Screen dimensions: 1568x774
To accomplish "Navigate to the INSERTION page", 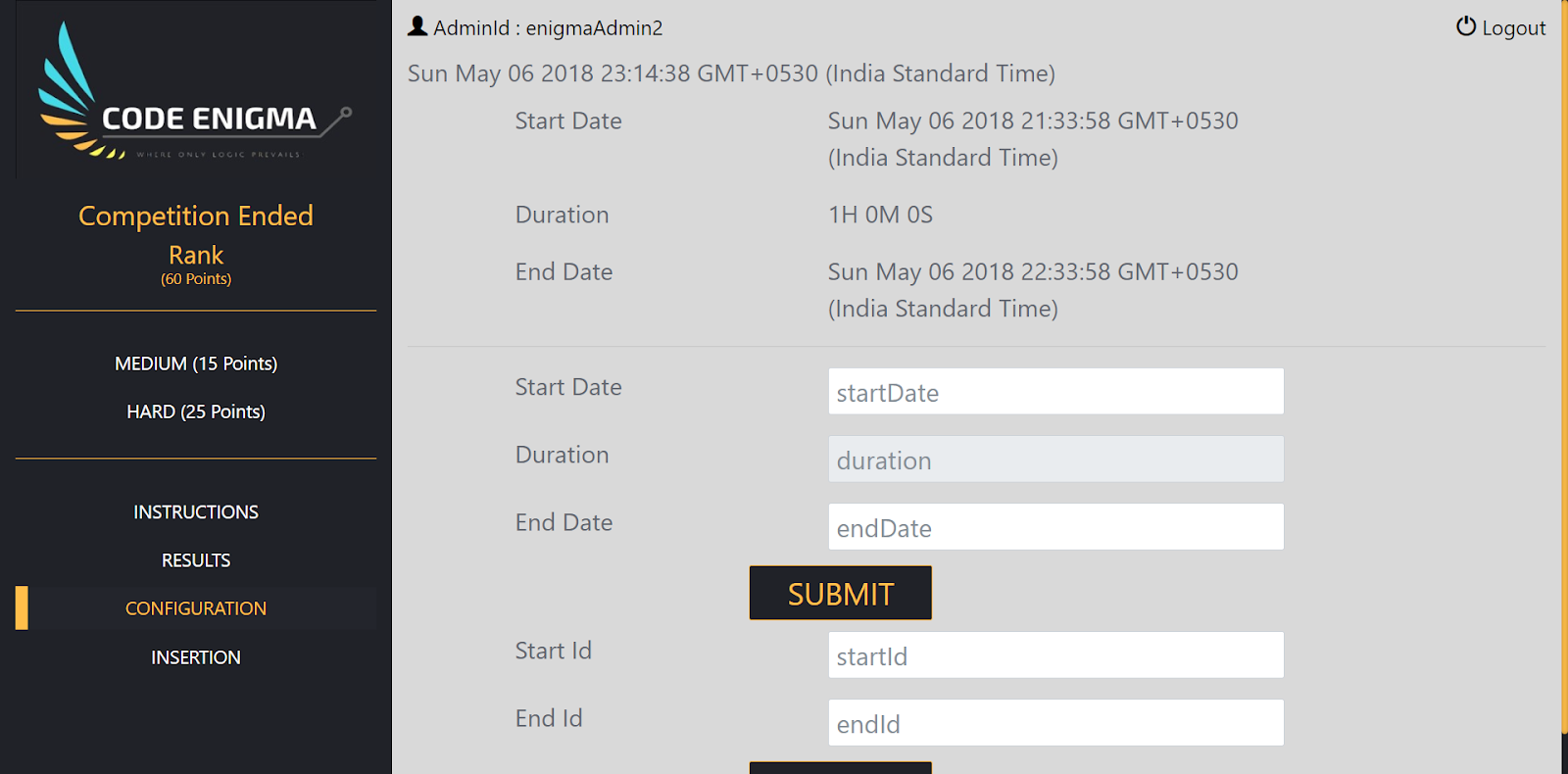I will [196, 657].
